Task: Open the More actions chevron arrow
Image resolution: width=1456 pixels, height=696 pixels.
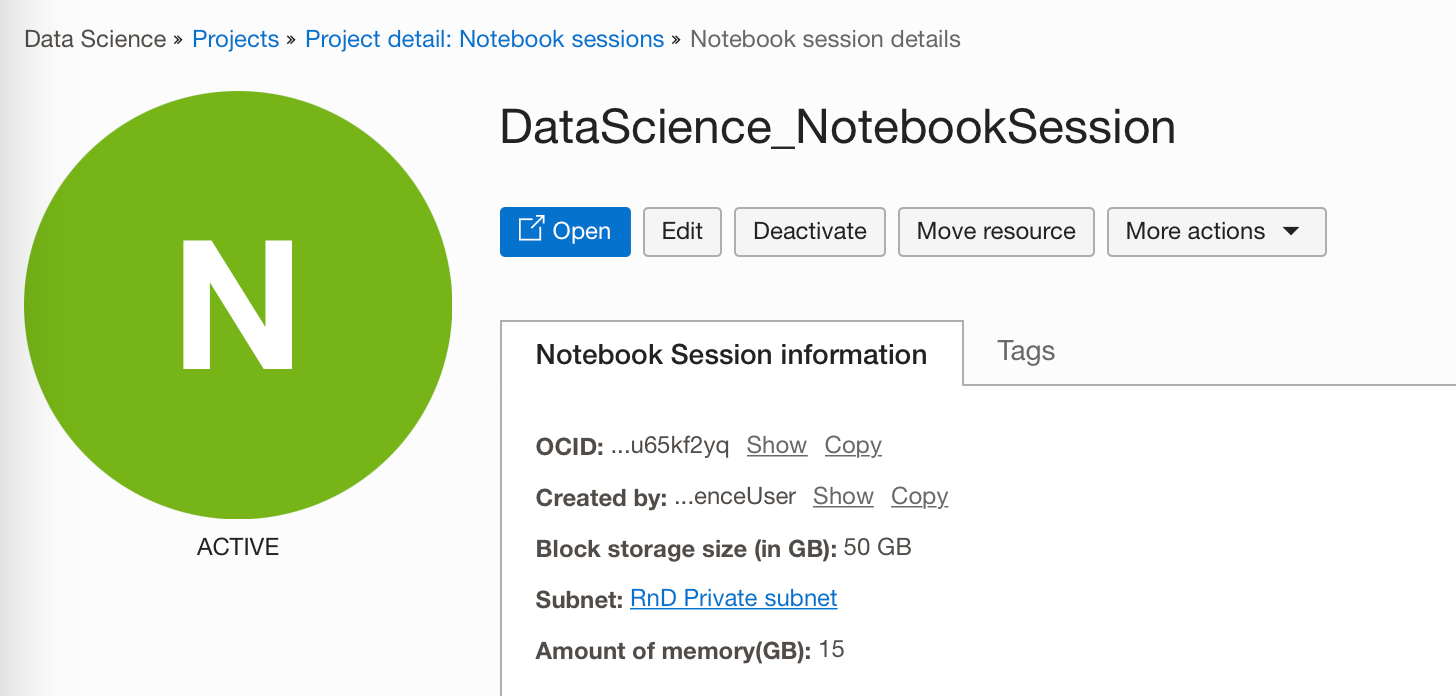Action: click(x=1290, y=231)
